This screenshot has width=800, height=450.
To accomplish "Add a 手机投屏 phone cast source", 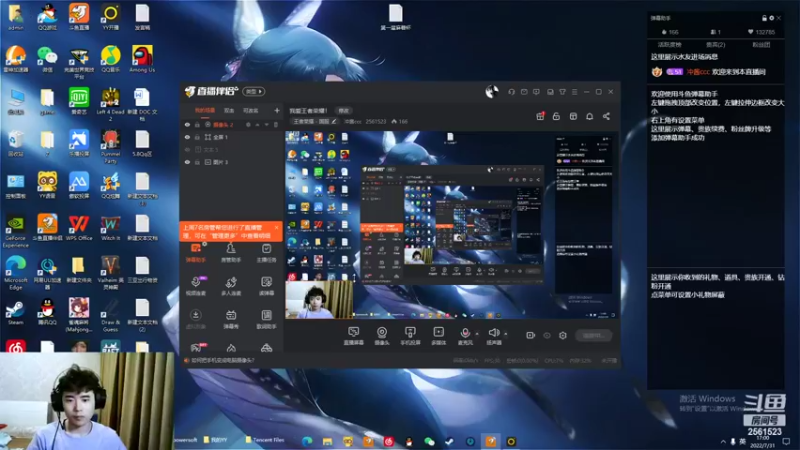I will (410, 336).
